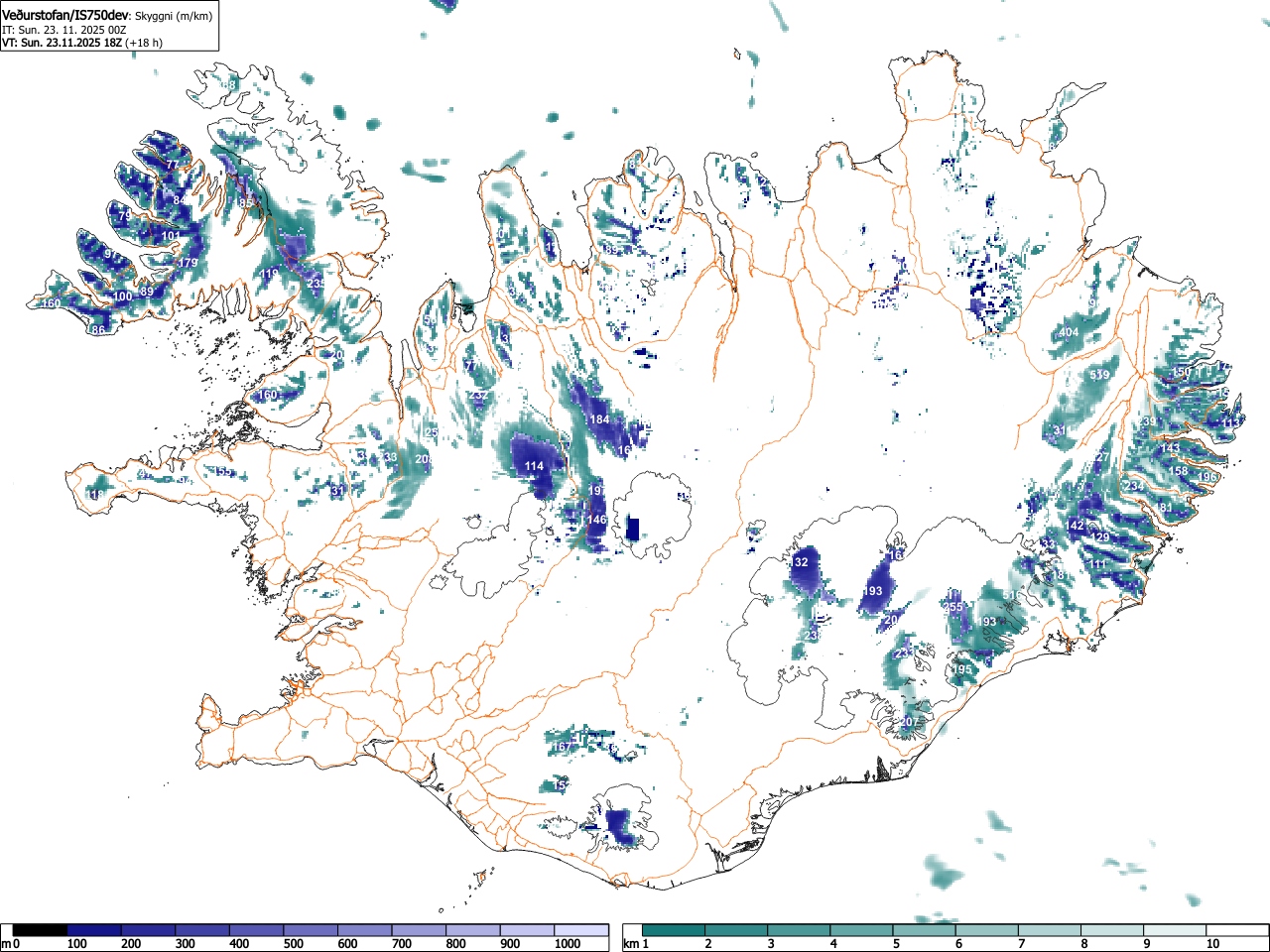Click the '101' value in the Westfjords
This screenshot has height=952, width=1270.
pyautogui.click(x=171, y=236)
